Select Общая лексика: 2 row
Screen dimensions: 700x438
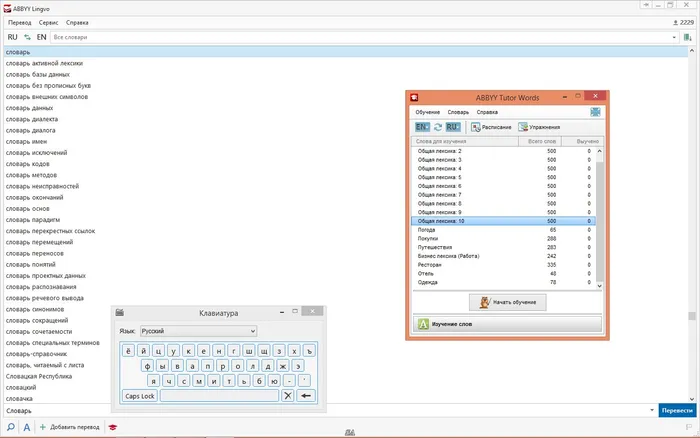point(503,151)
